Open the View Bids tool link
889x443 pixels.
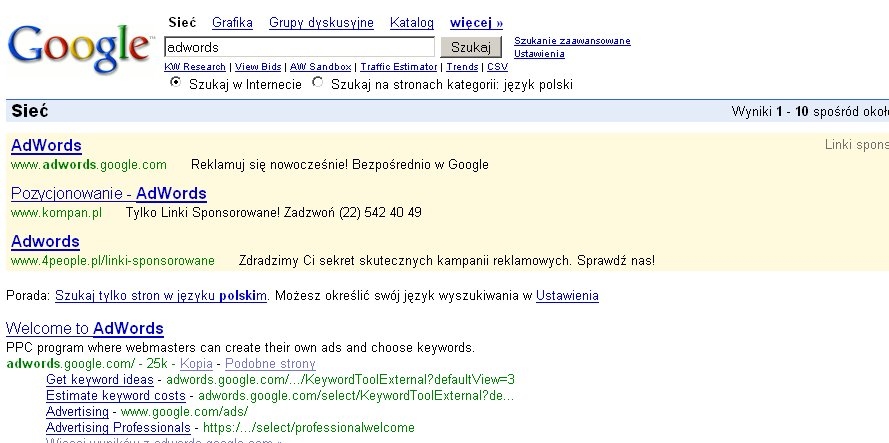tap(258, 67)
